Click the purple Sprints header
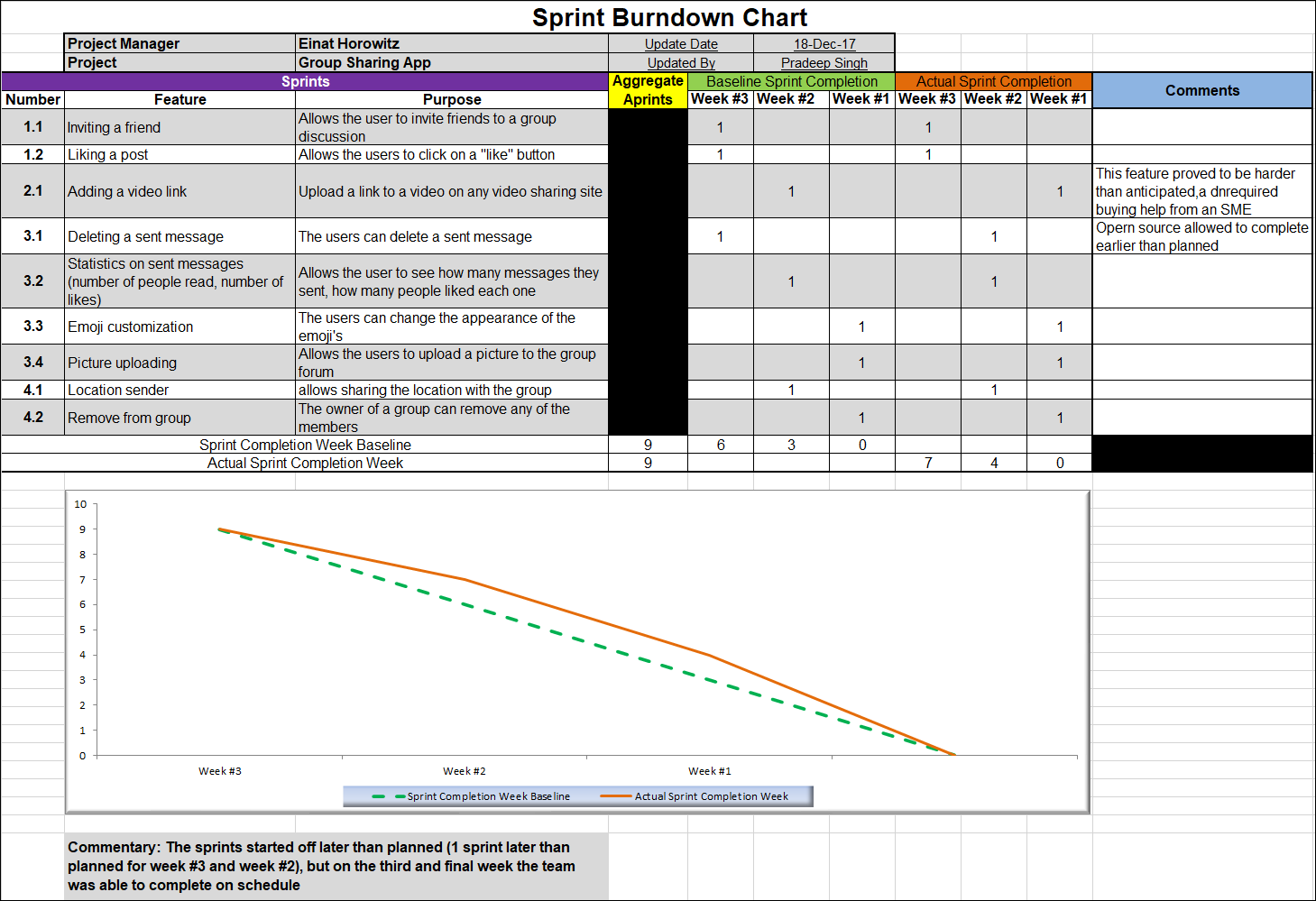Viewport: 1316px width, 901px height. 306,81
